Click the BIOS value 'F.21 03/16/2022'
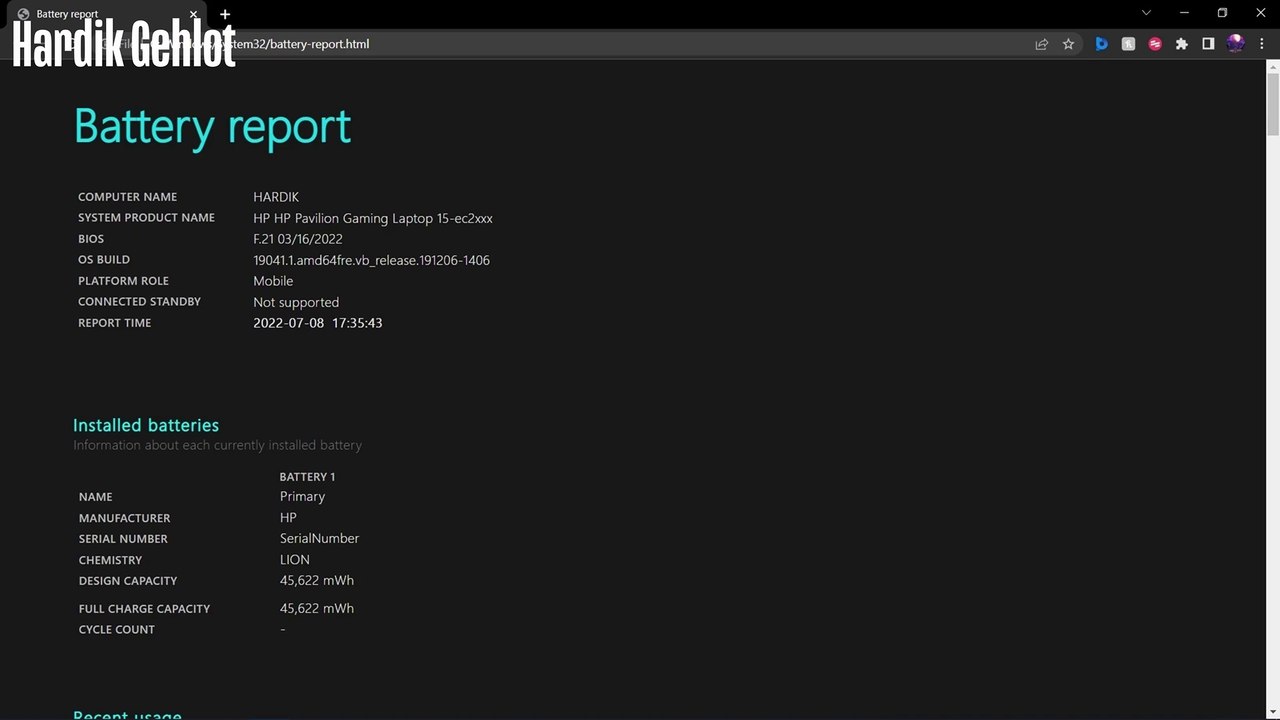Screen dimensions: 1280x720 298,239
